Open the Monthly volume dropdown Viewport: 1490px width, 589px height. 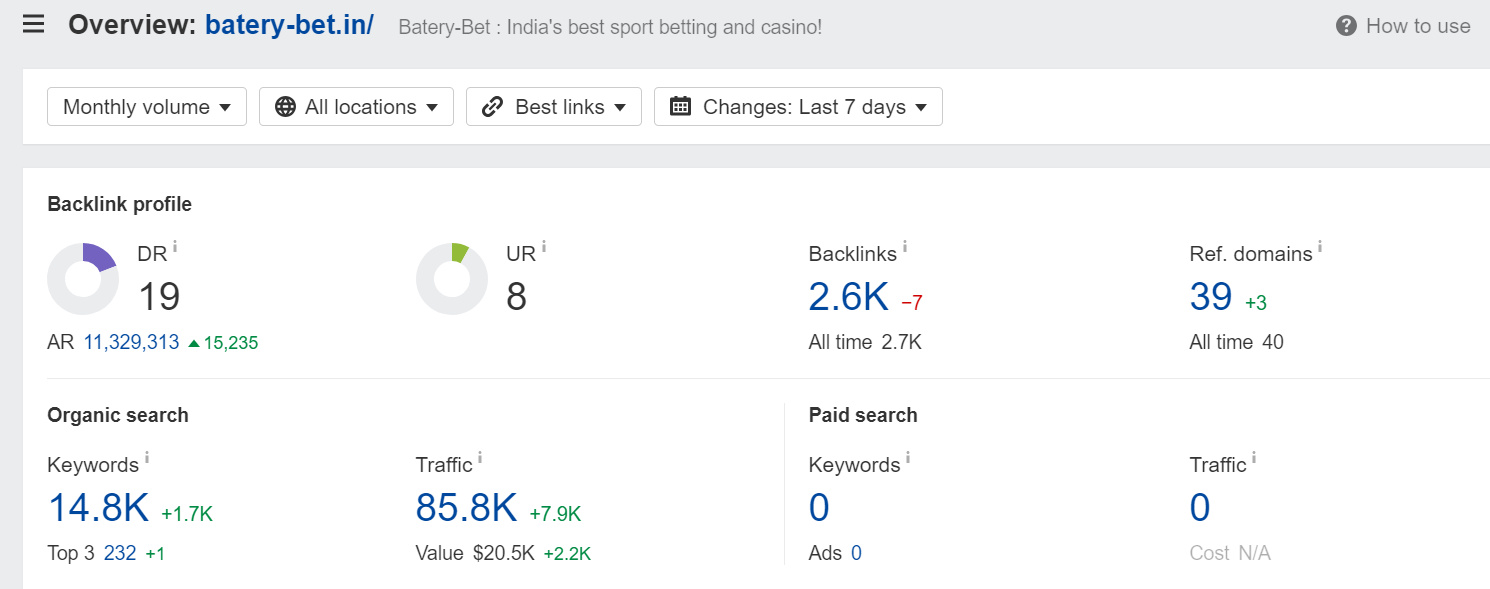coord(147,107)
